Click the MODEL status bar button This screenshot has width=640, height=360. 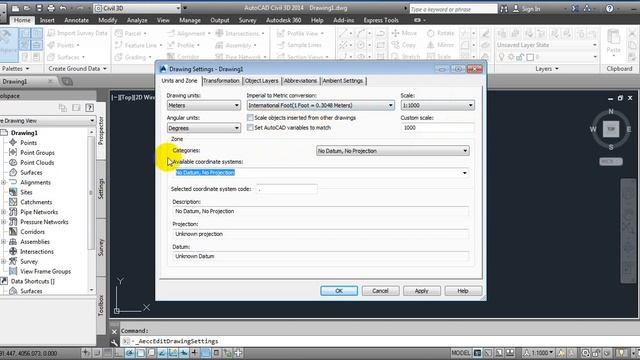pyautogui.click(x=461, y=353)
